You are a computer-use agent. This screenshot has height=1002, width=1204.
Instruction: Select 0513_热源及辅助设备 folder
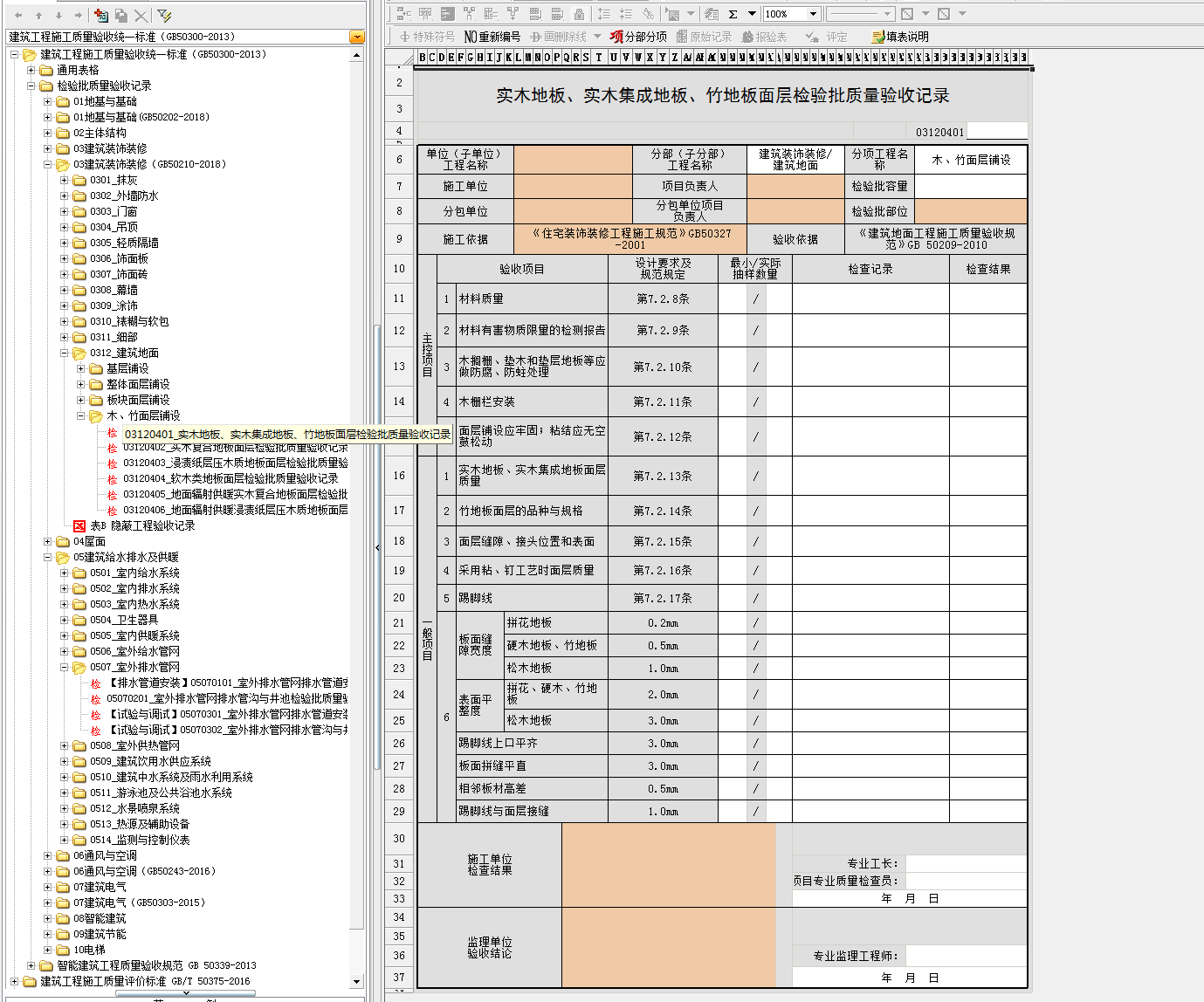click(140, 824)
